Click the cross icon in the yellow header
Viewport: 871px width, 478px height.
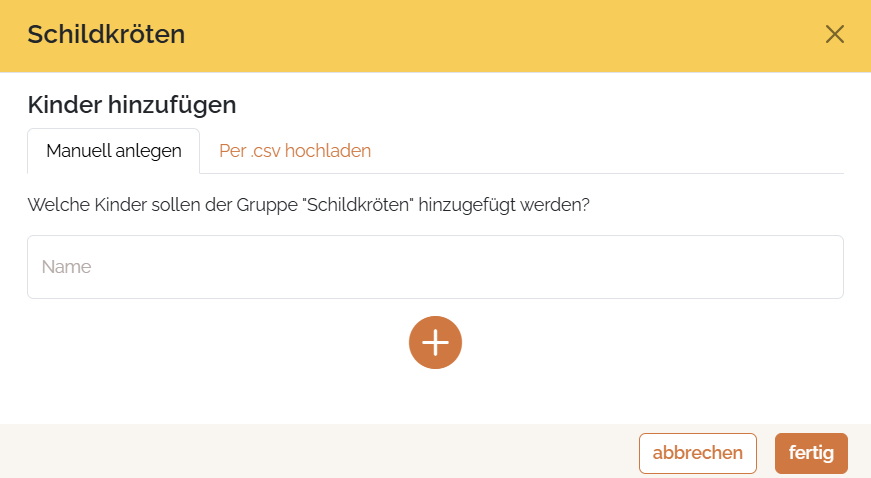[x=835, y=34]
